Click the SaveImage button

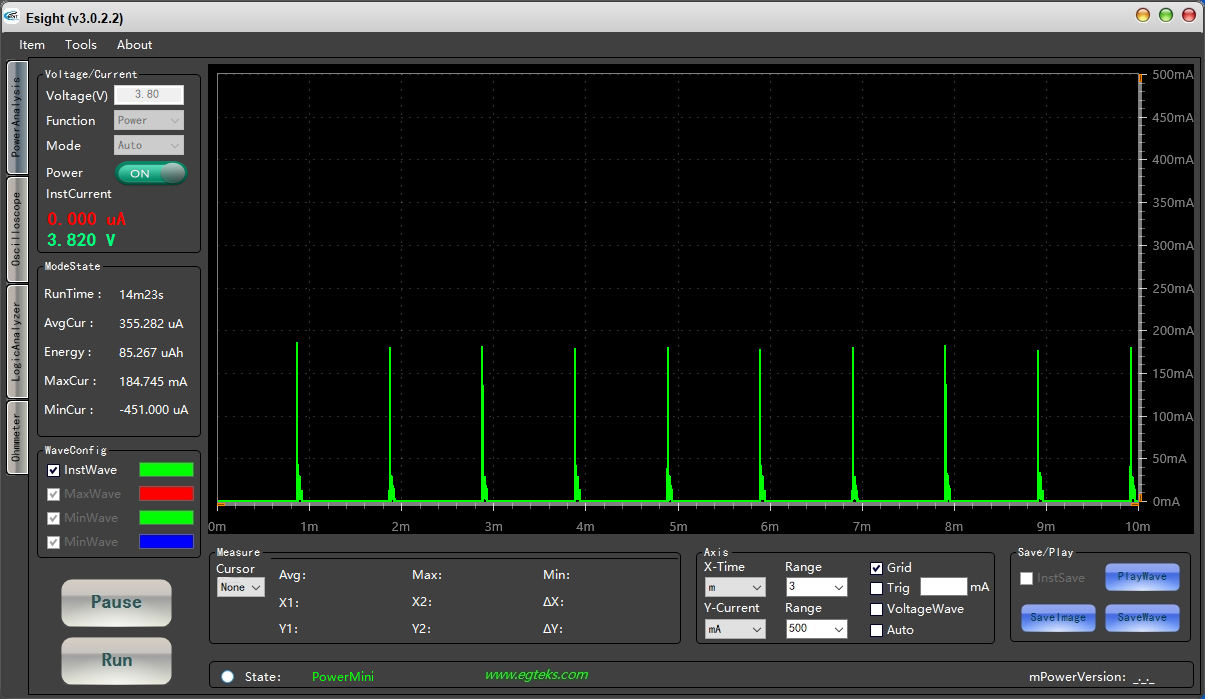[1058, 618]
